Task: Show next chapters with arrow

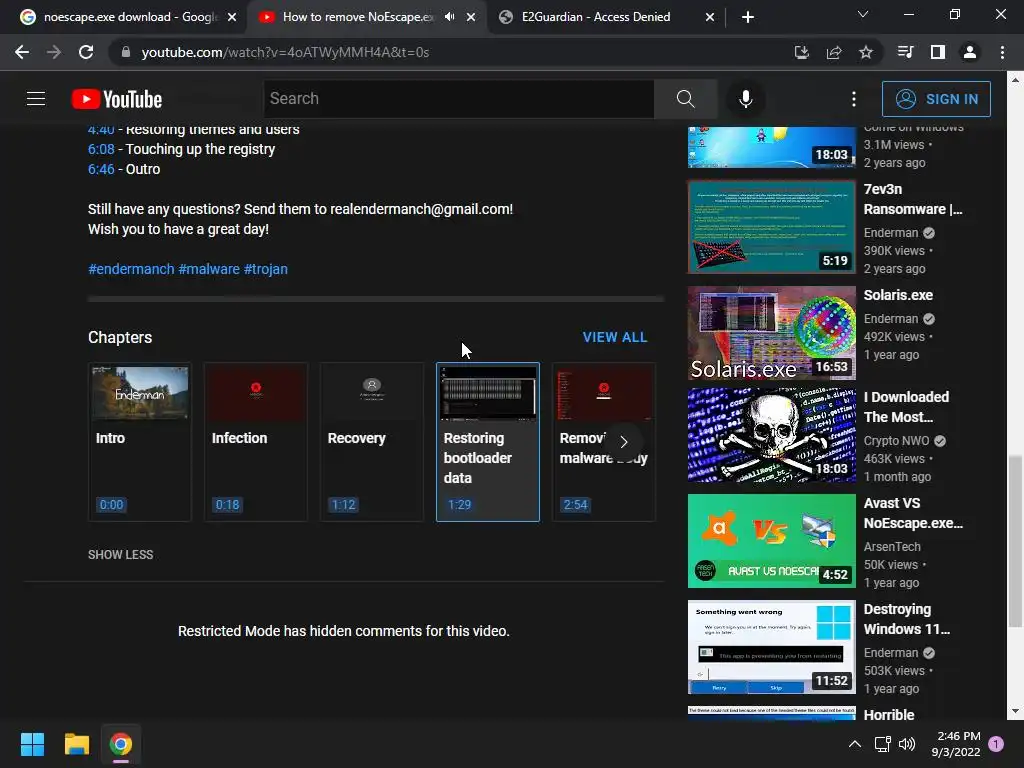Action: 624,442
